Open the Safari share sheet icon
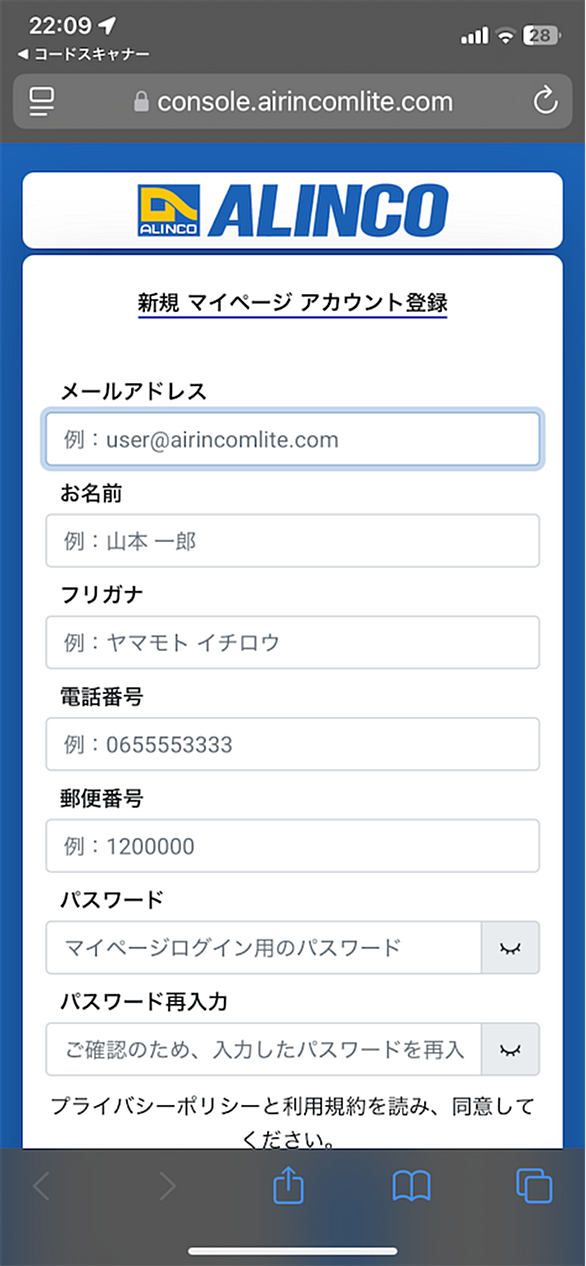This screenshot has height=1266, width=586. 288,1186
